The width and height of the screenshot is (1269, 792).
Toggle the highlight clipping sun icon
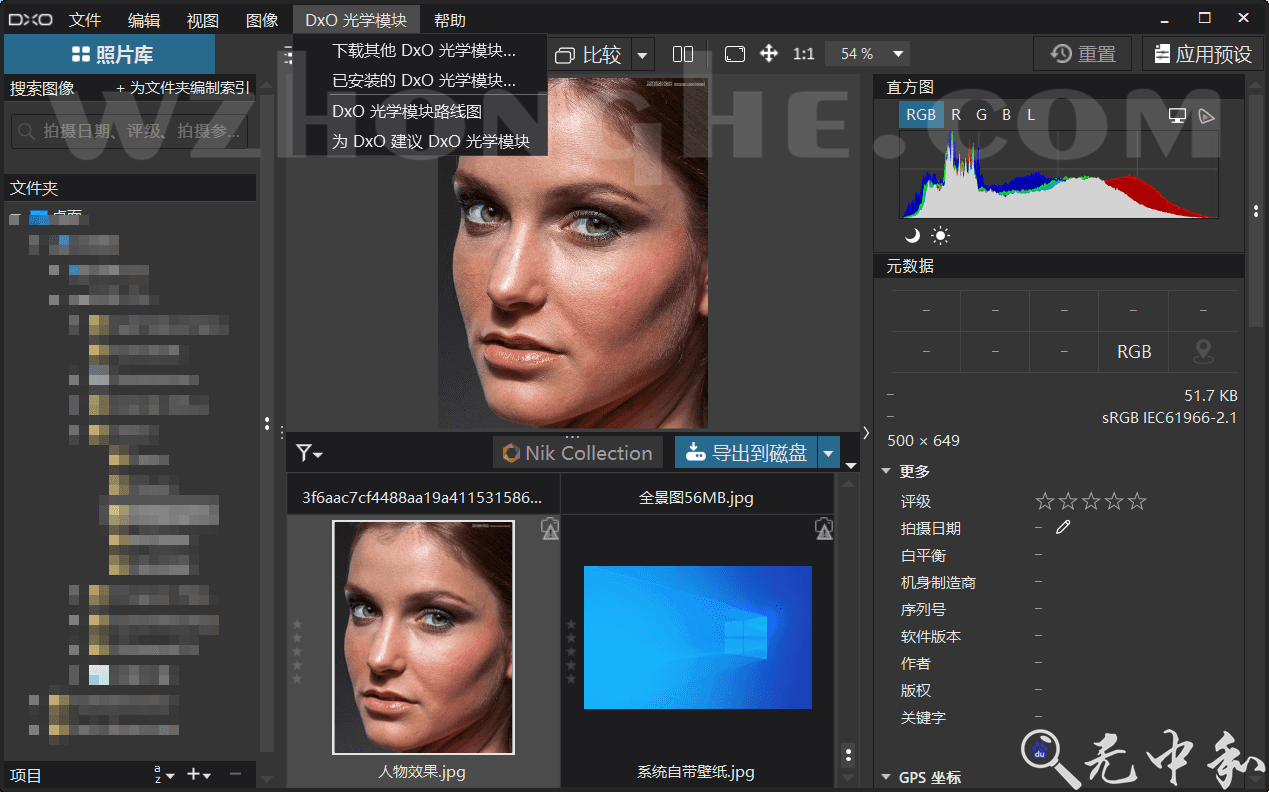pyautogui.click(x=940, y=236)
